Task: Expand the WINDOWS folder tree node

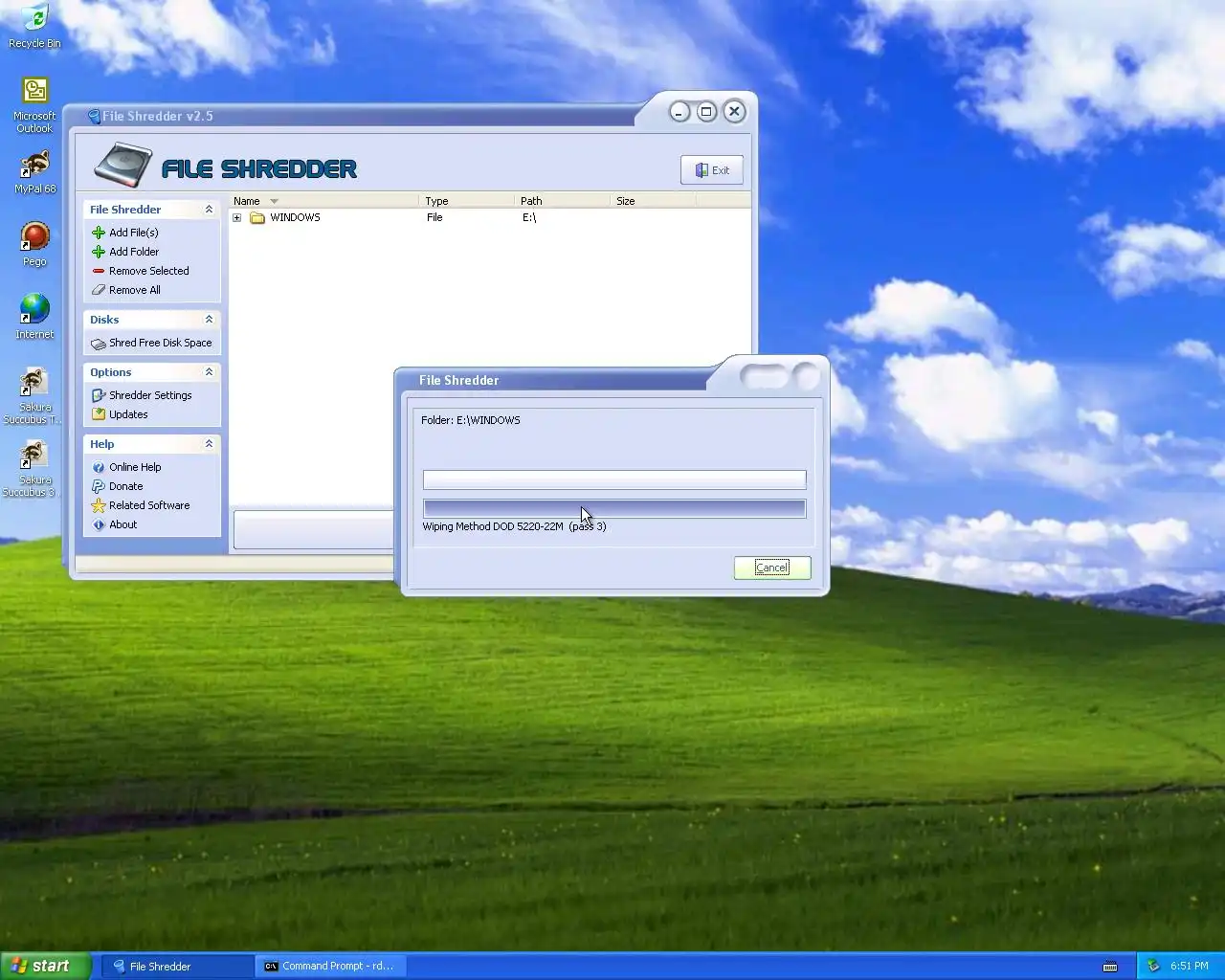Action: [237, 218]
